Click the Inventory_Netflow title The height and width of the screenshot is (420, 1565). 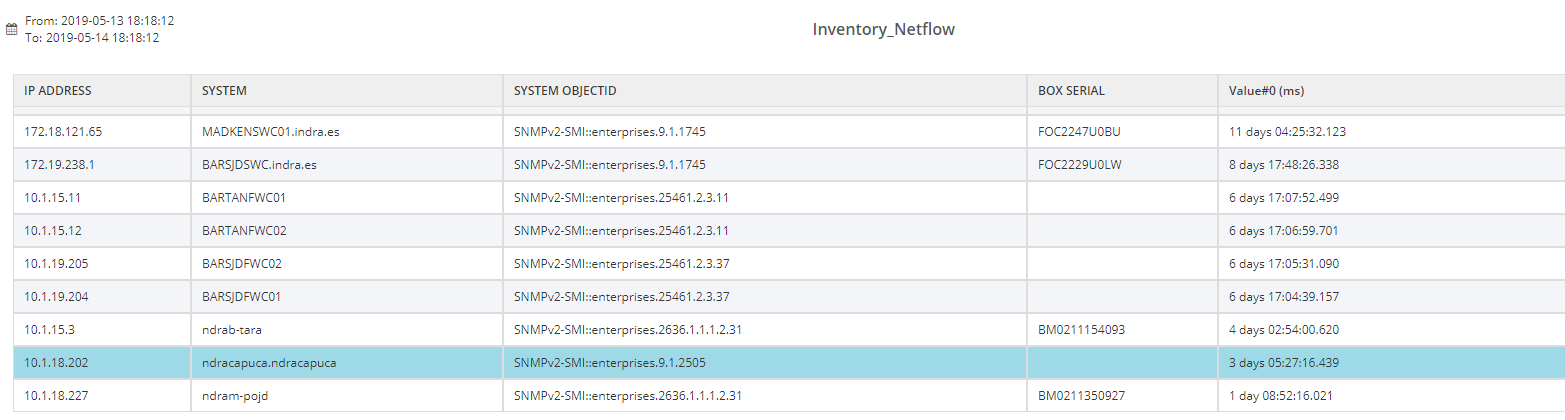883,30
